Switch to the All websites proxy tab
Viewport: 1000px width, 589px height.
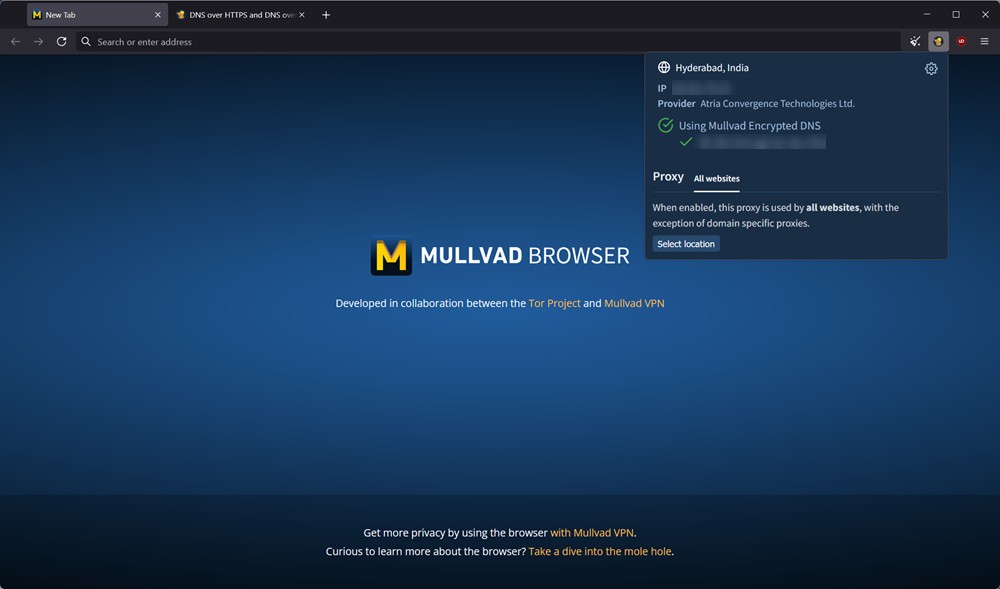click(716, 178)
